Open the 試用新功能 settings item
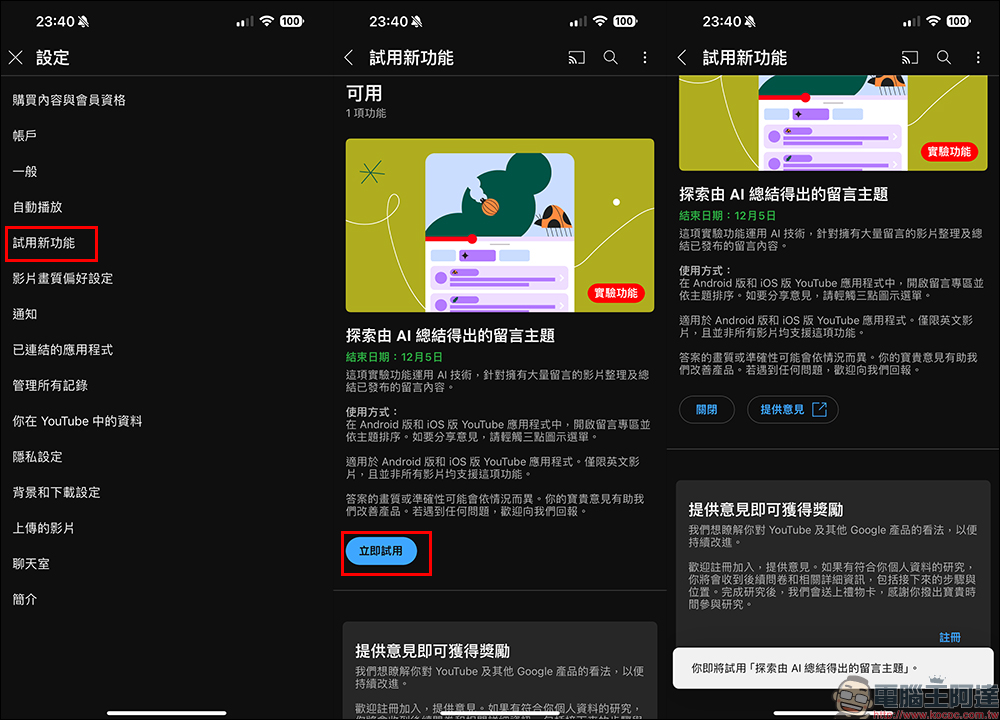 click(x=50, y=243)
